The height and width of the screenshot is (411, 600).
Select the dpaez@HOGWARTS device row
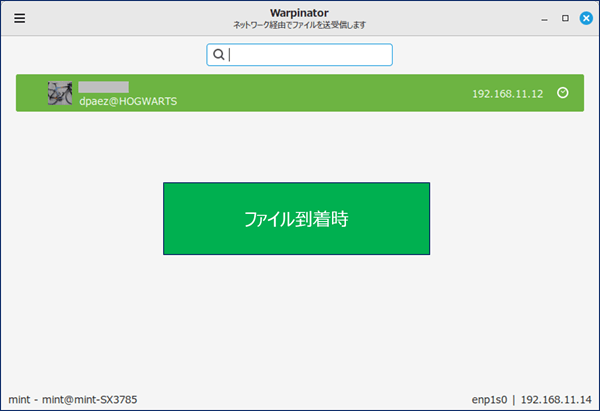point(300,93)
